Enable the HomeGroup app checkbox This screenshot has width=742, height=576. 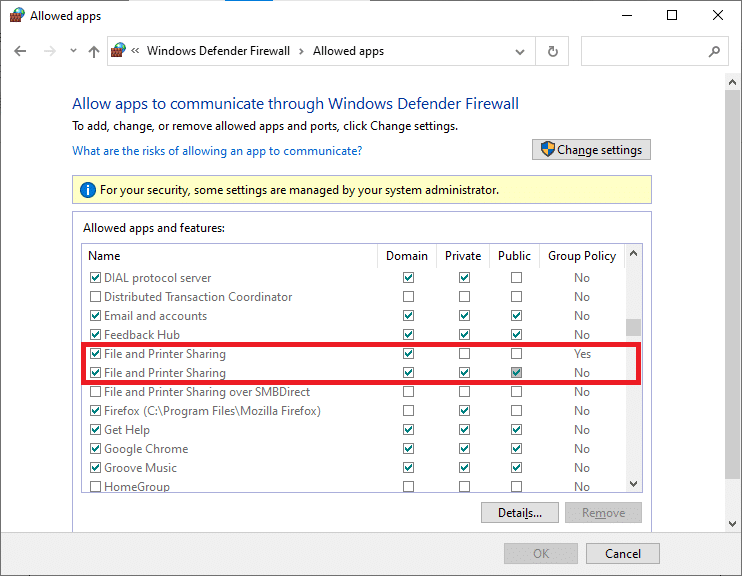coord(96,487)
